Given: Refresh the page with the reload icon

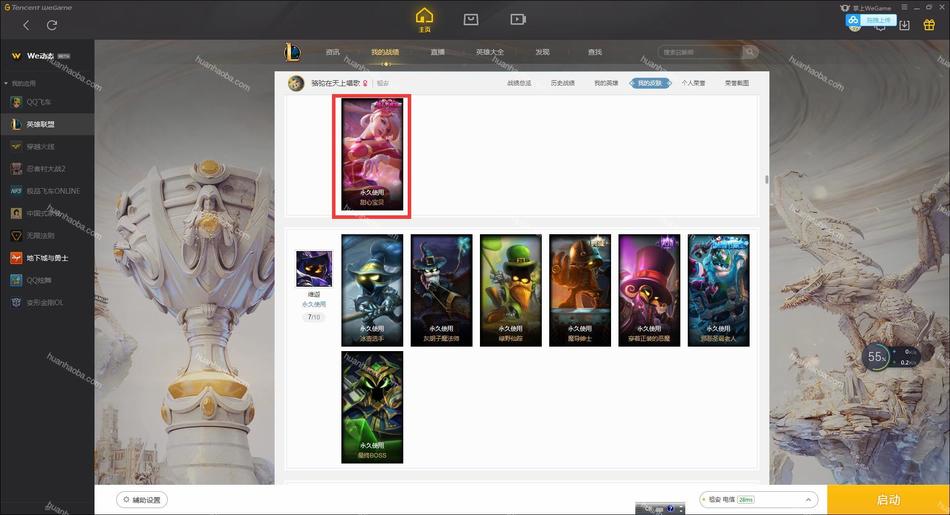Looking at the screenshot, I should 52,25.
